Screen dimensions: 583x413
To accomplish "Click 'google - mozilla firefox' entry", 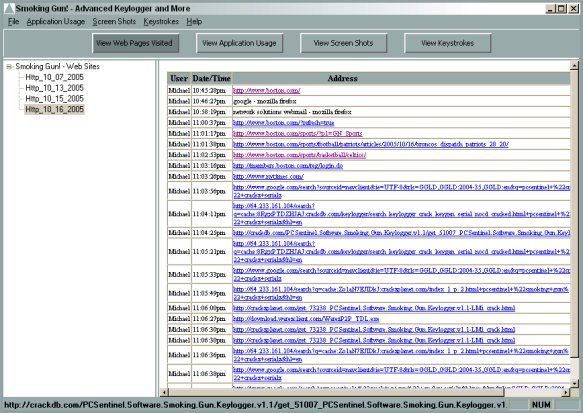I will pos(265,101).
